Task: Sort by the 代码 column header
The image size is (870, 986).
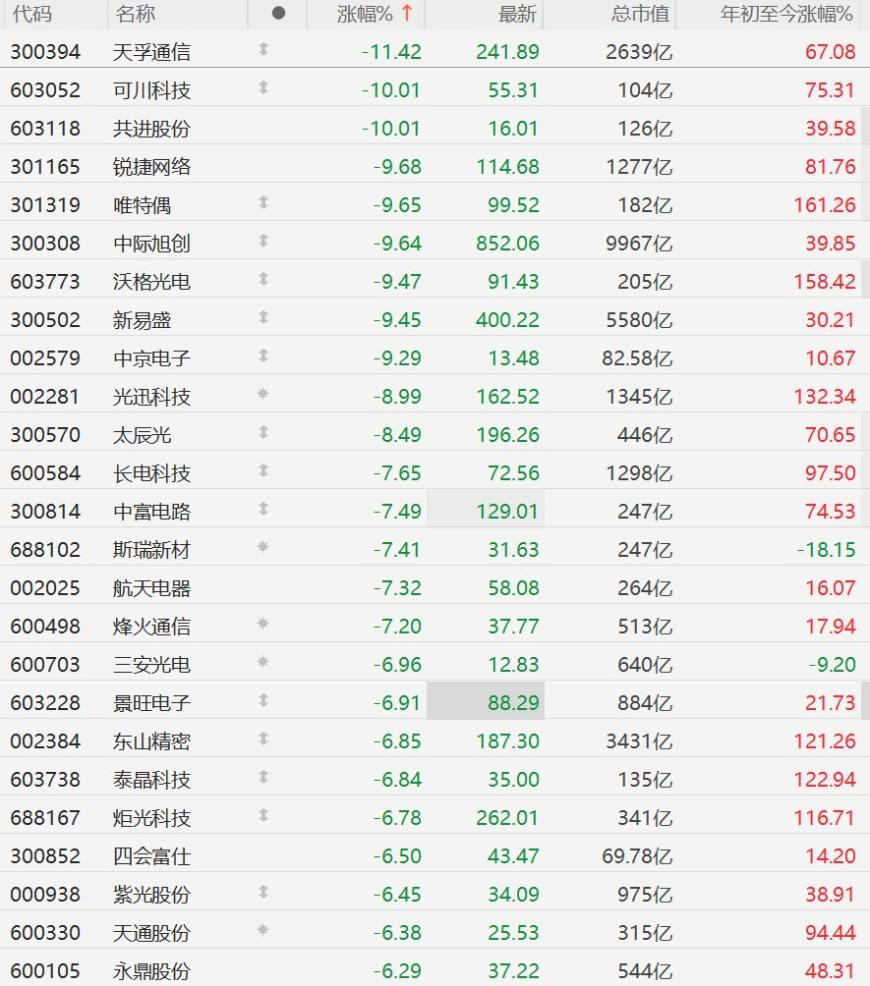Action: click(32, 13)
